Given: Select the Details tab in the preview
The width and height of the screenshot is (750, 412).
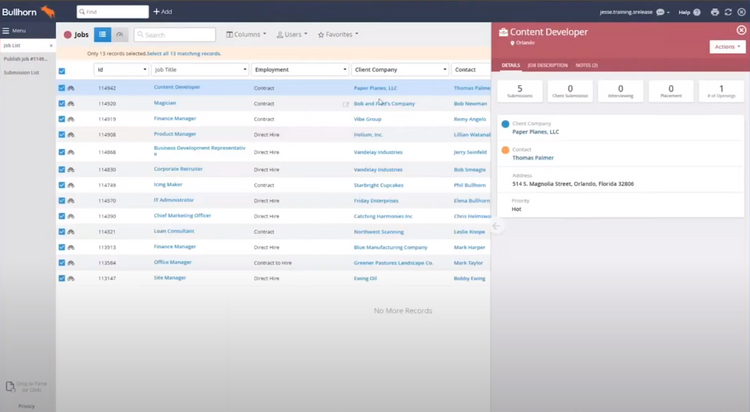Looking at the screenshot, I should (x=510, y=65).
